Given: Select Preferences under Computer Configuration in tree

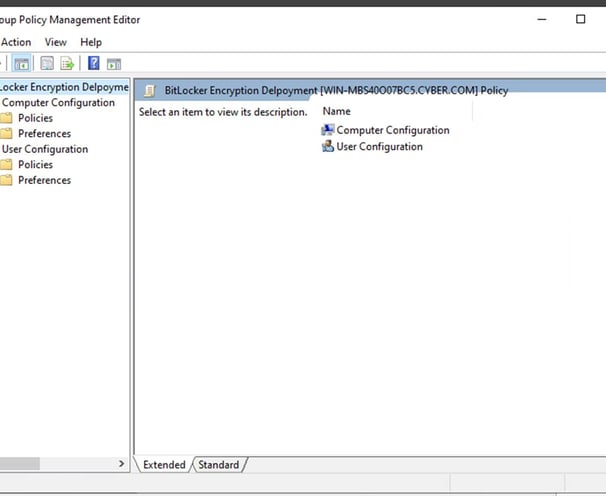Looking at the screenshot, I should [x=44, y=133].
